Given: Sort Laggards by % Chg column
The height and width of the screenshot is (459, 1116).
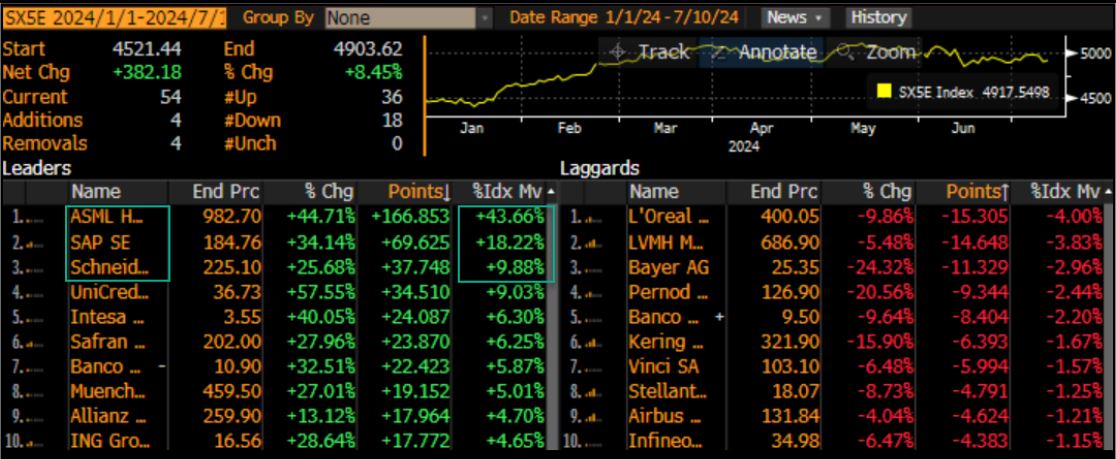Looking at the screenshot, I should (x=886, y=191).
